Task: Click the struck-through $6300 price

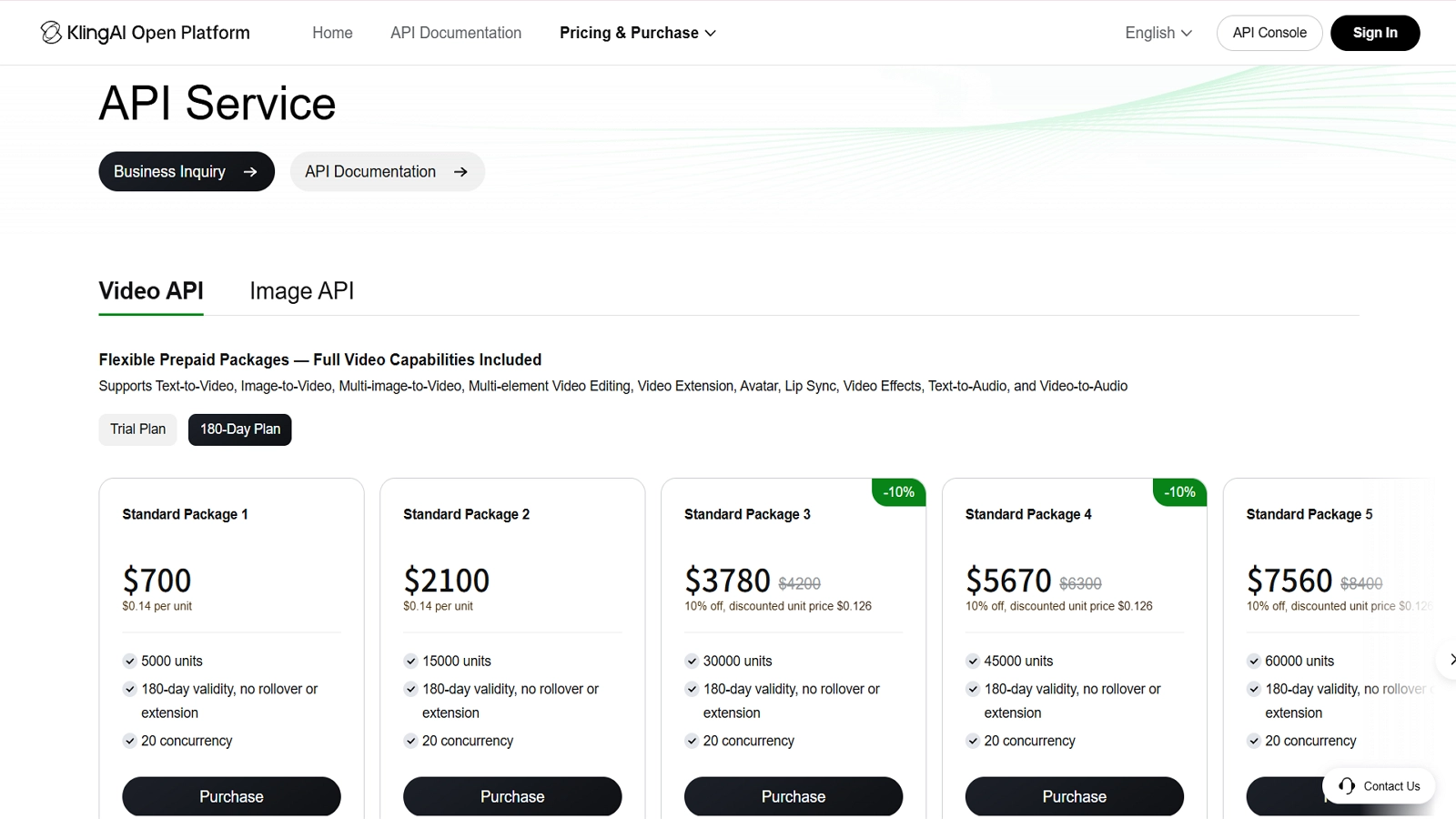Action: [1081, 583]
